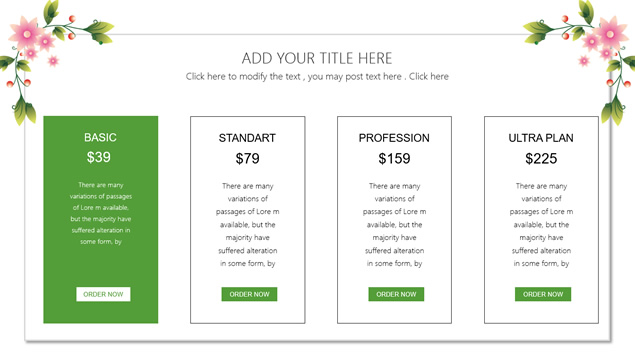Image resolution: width=635 pixels, height=361 pixels.
Task: Select the ULTRA PLAN heading
Action: pyautogui.click(x=541, y=138)
